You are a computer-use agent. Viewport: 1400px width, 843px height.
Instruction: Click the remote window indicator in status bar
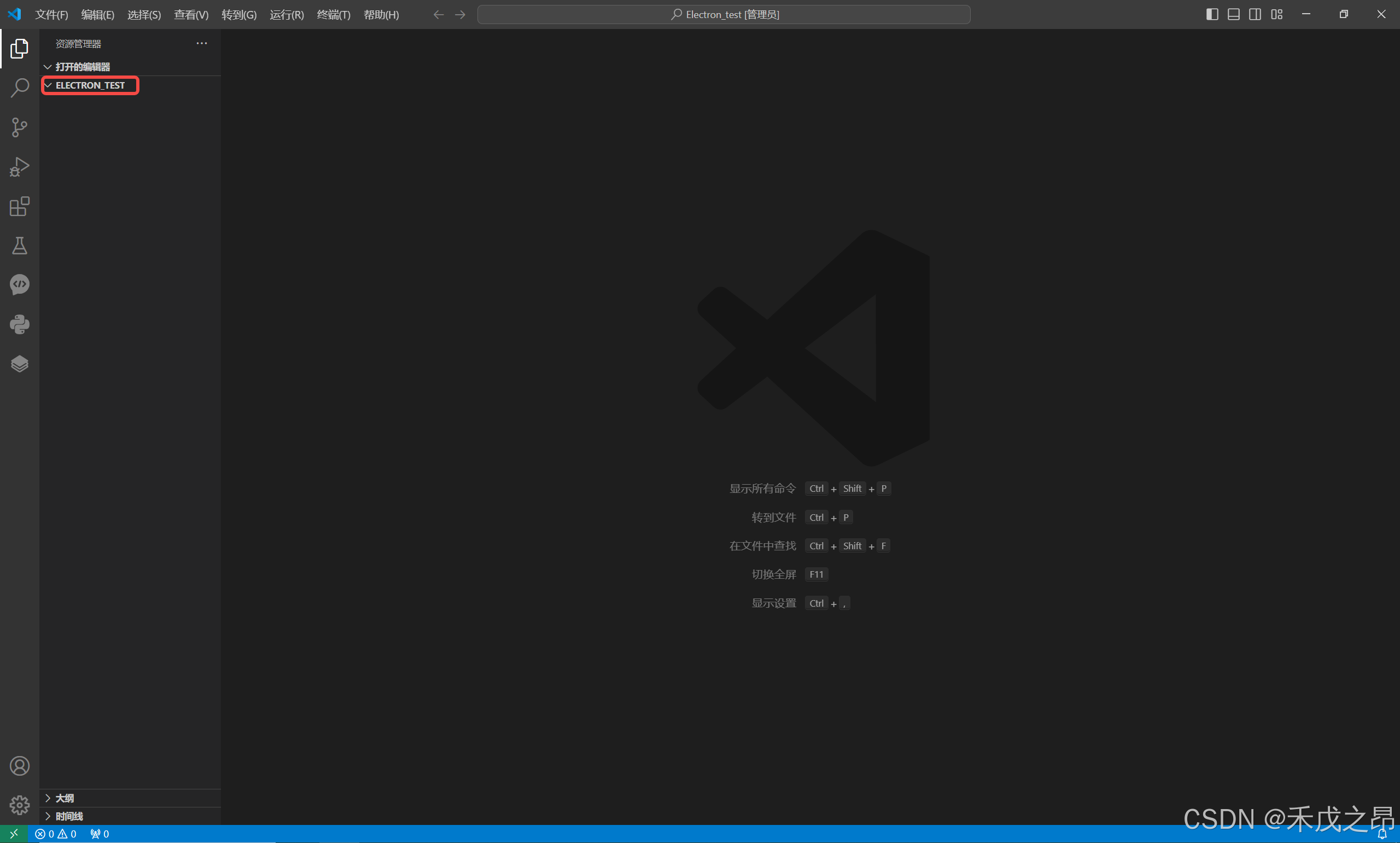14,834
